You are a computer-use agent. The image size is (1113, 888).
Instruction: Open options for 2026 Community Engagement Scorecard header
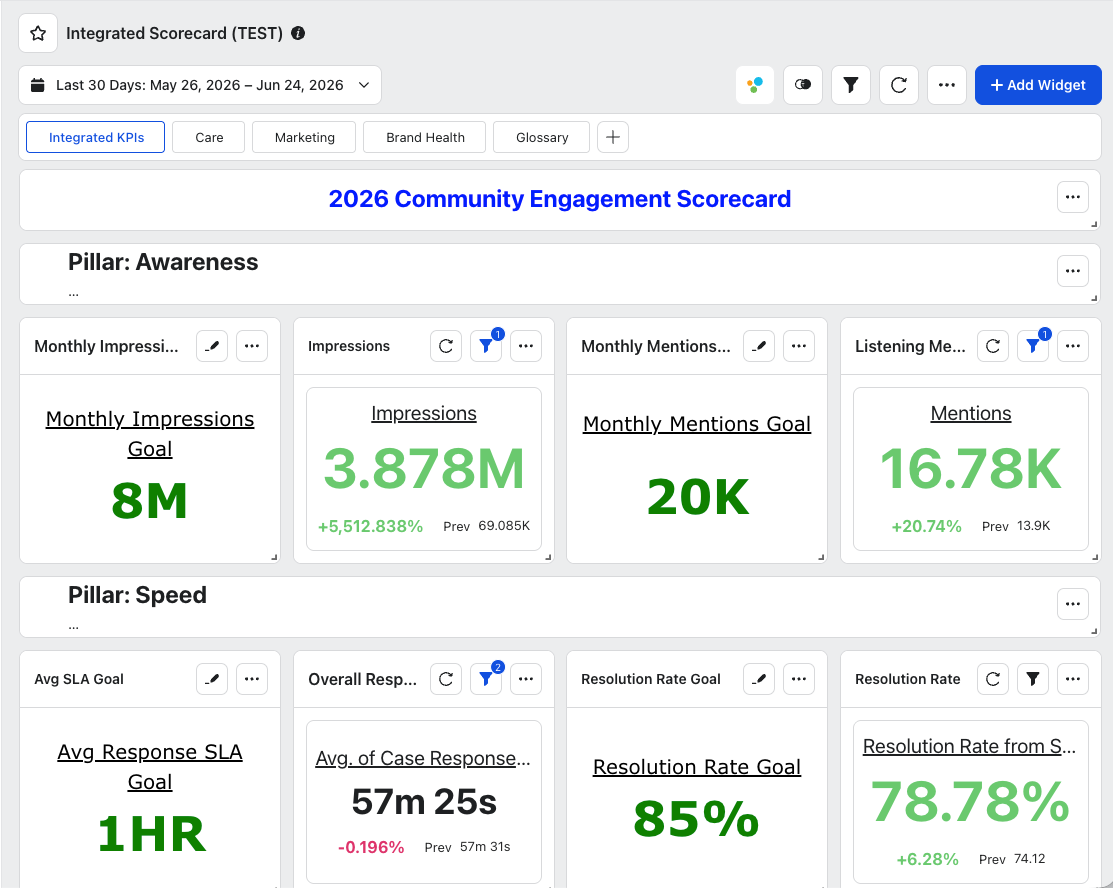pos(1073,197)
